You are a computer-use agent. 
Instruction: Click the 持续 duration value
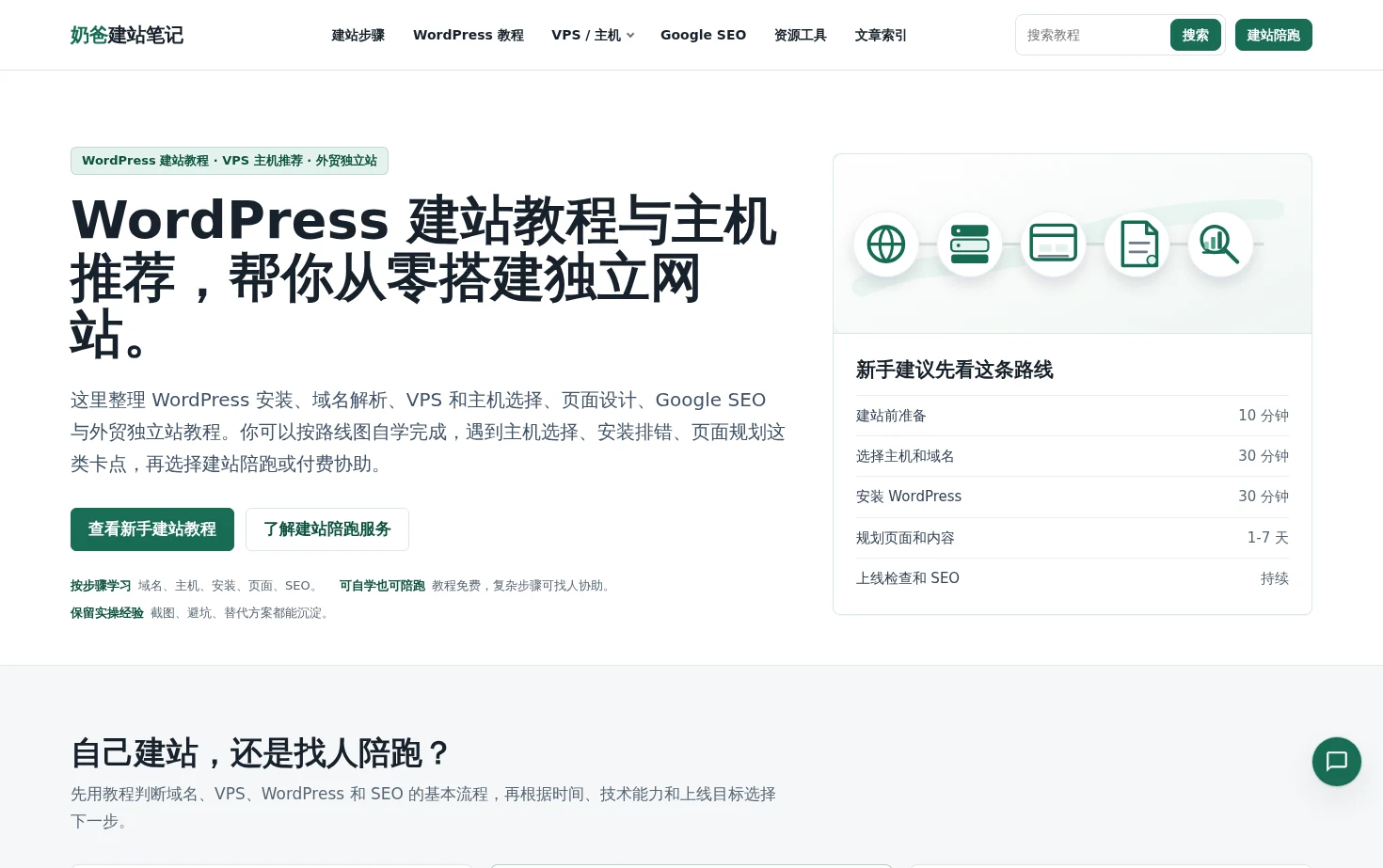coord(1275,578)
